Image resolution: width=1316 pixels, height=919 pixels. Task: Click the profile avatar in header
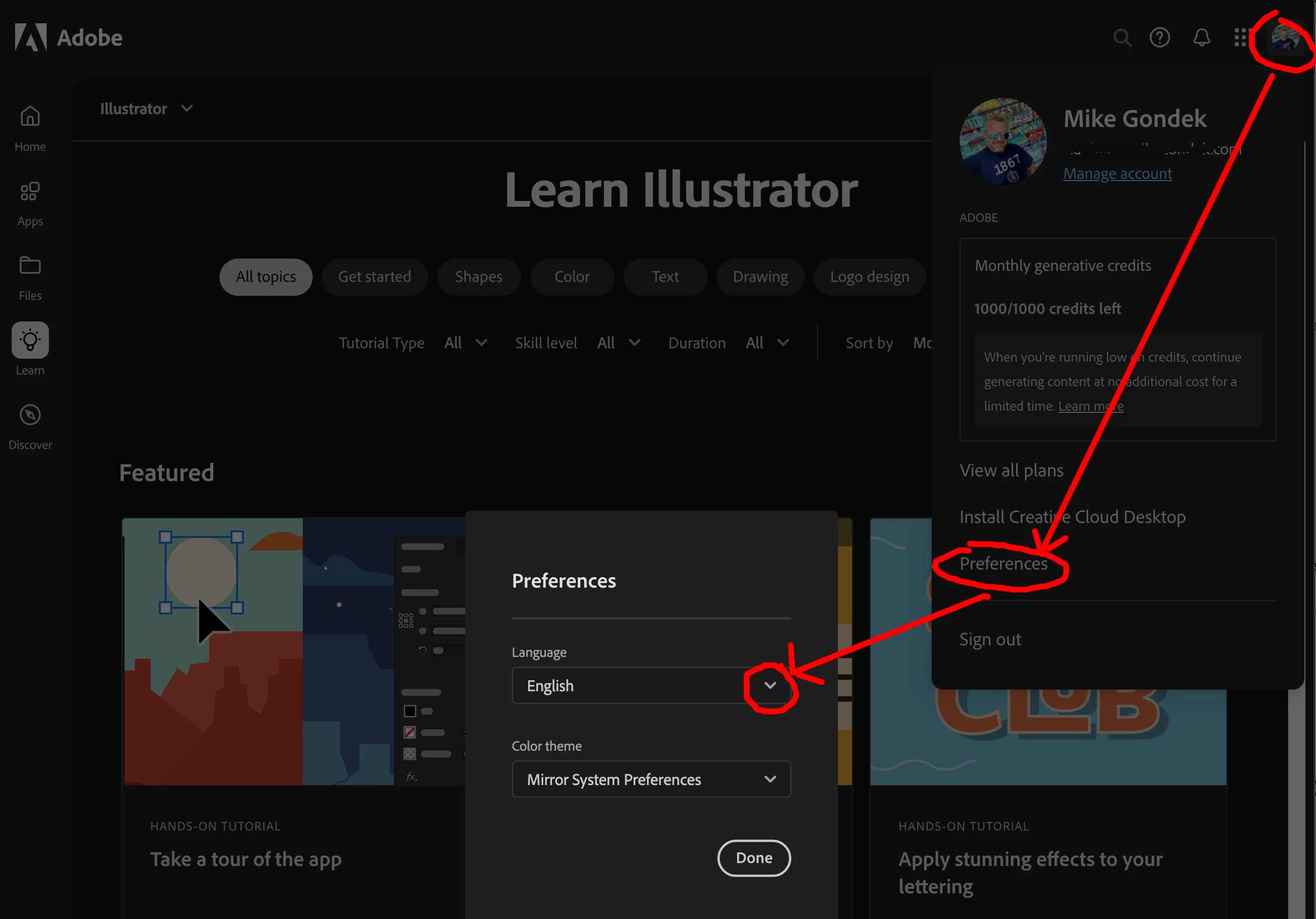click(1285, 39)
